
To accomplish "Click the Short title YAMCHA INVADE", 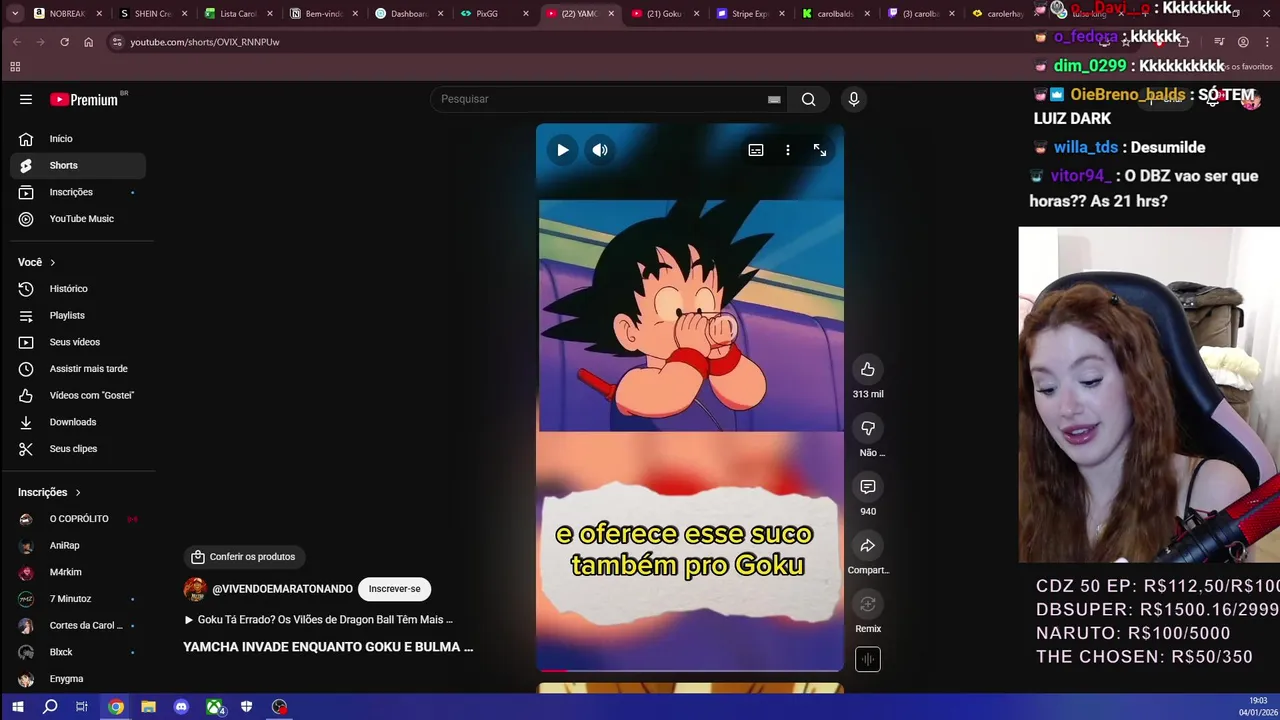I will 328,647.
